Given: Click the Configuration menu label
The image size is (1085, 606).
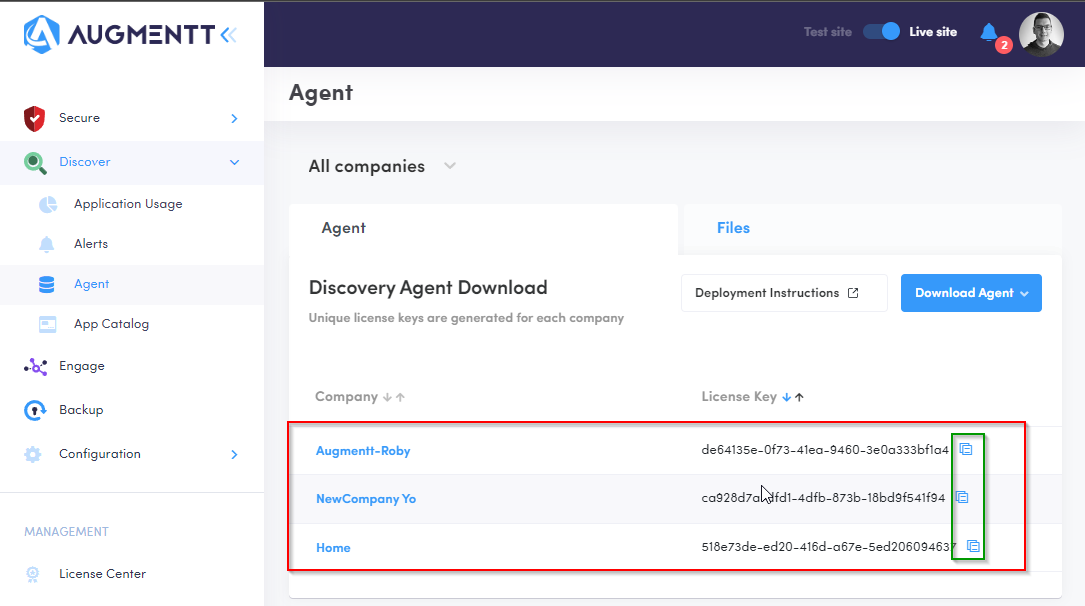Looking at the screenshot, I should (100, 454).
